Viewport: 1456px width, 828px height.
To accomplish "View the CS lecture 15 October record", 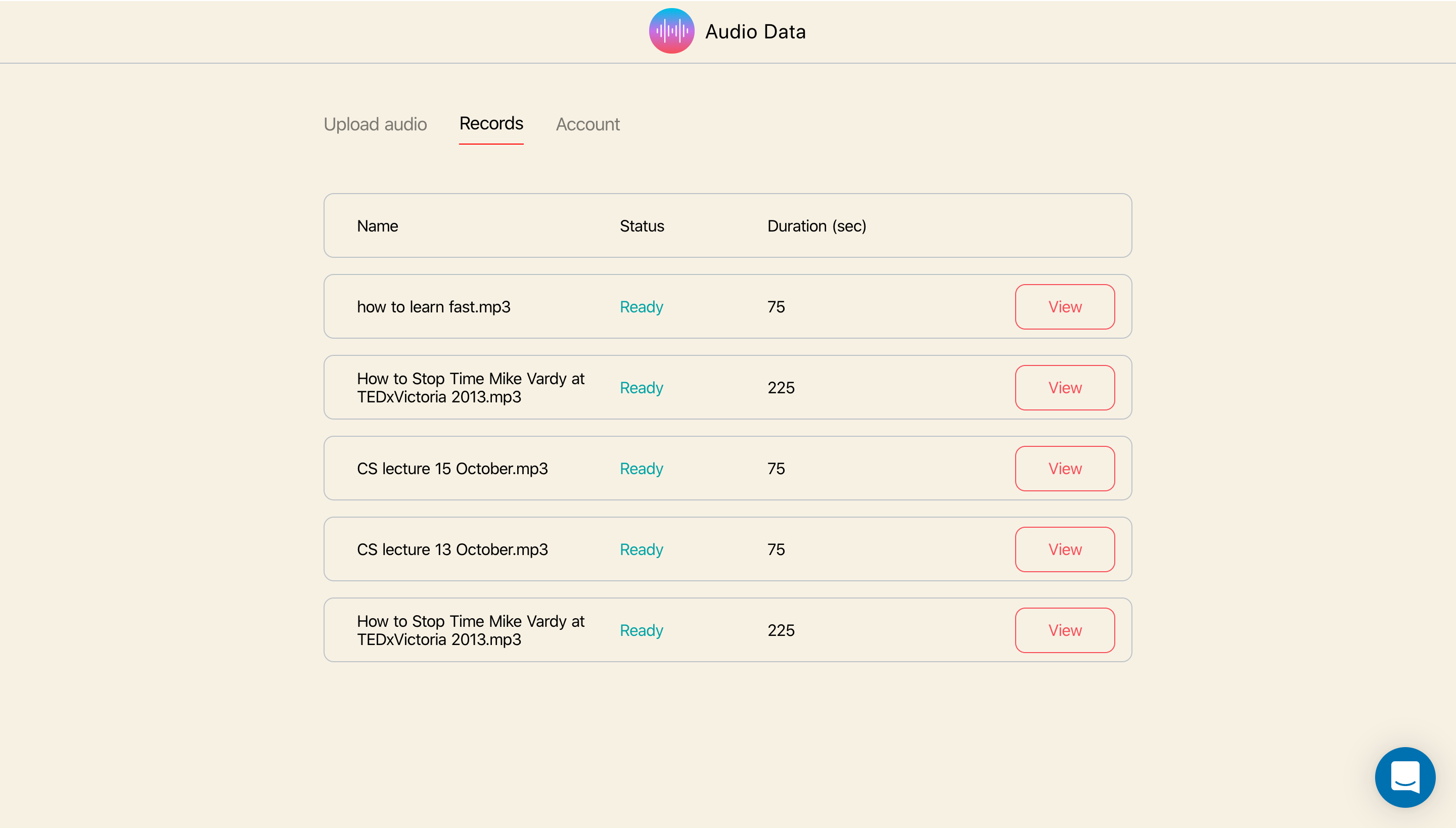I will [1064, 469].
